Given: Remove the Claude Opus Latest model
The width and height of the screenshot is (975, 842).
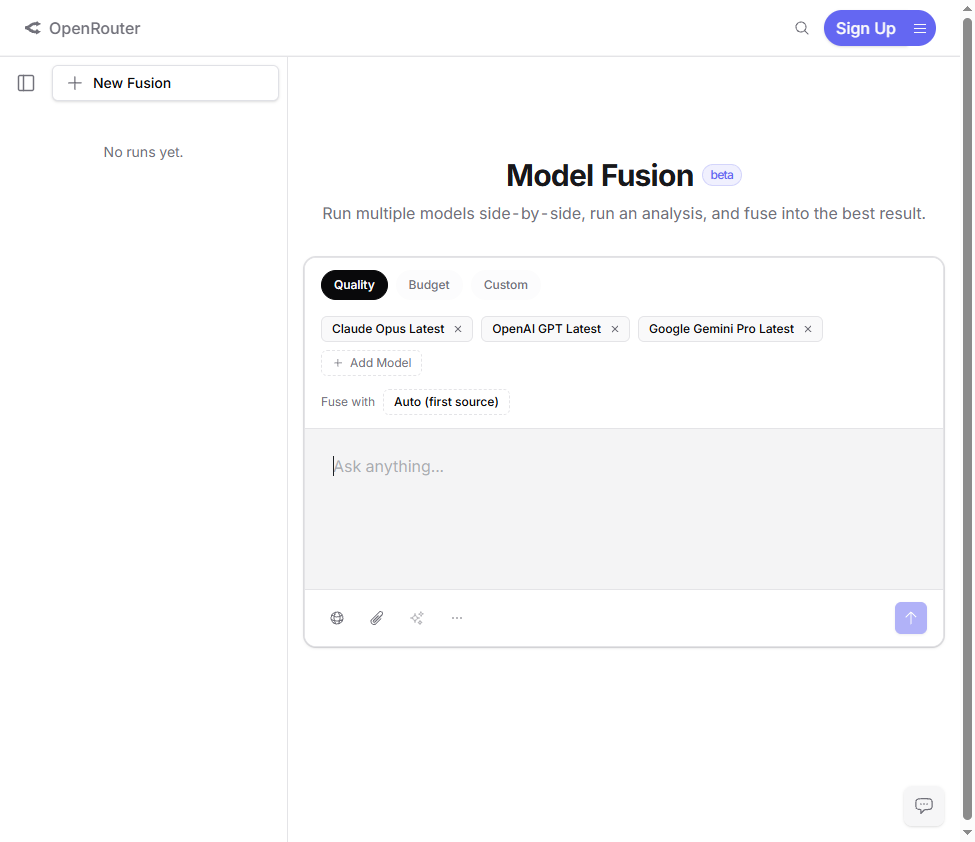Looking at the screenshot, I should point(458,329).
